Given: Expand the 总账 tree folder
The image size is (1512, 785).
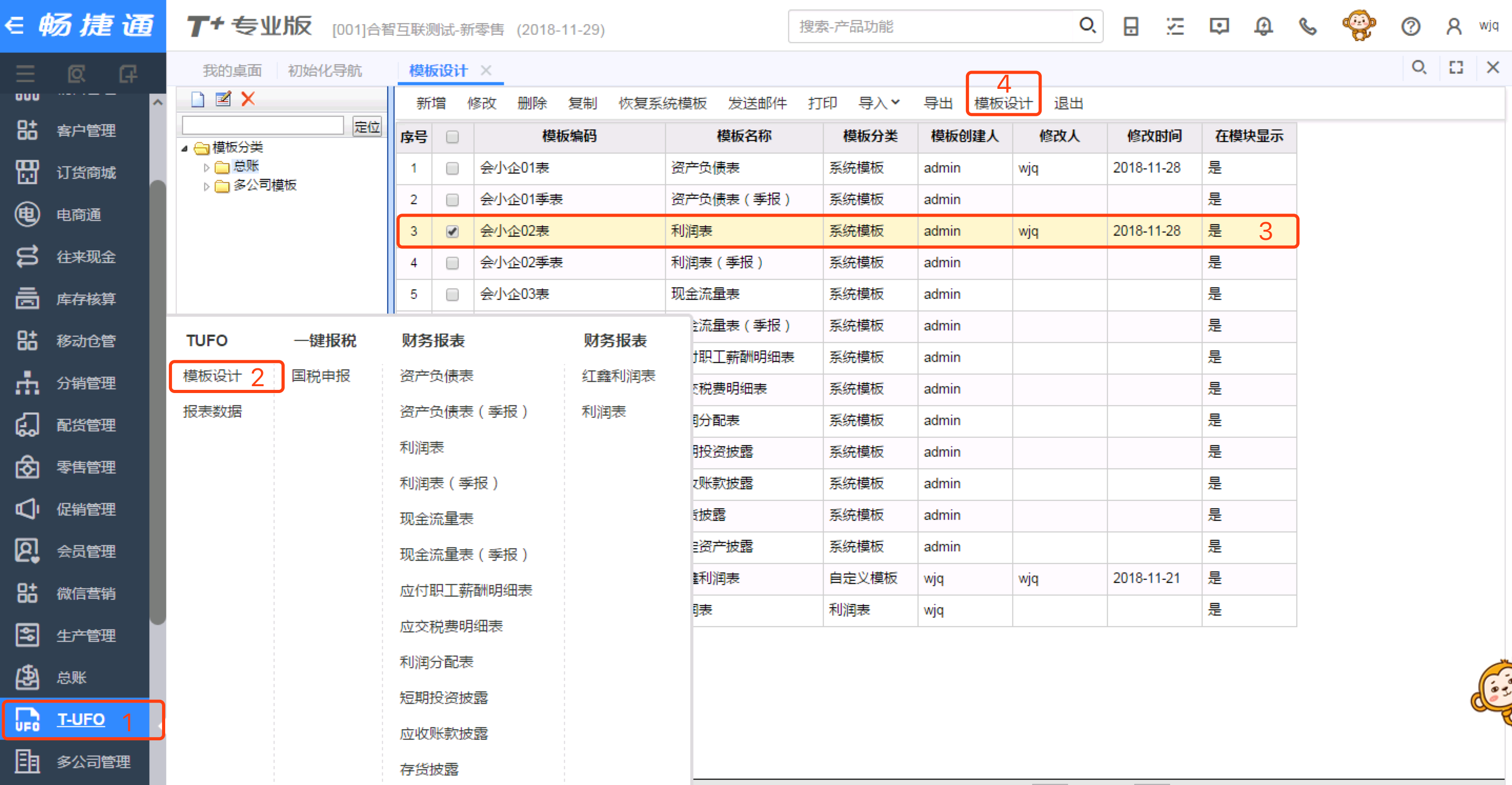Looking at the screenshot, I should pyautogui.click(x=206, y=167).
